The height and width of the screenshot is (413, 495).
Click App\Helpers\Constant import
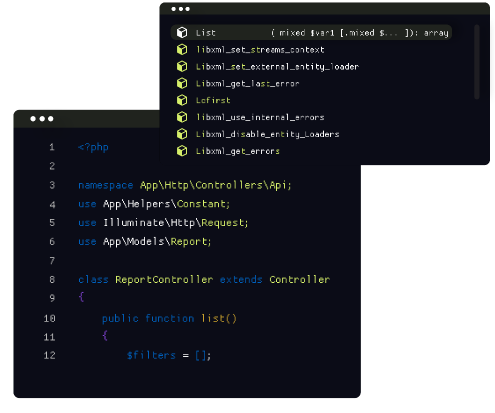166,204
